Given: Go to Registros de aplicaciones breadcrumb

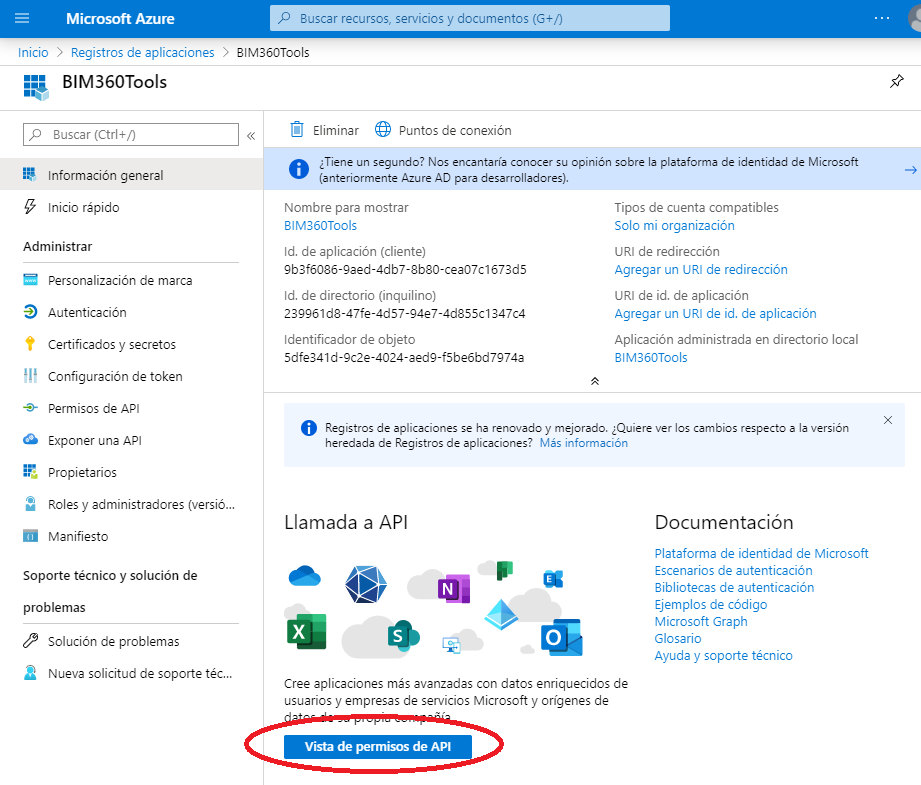Looking at the screenshot, I should 143,52.
